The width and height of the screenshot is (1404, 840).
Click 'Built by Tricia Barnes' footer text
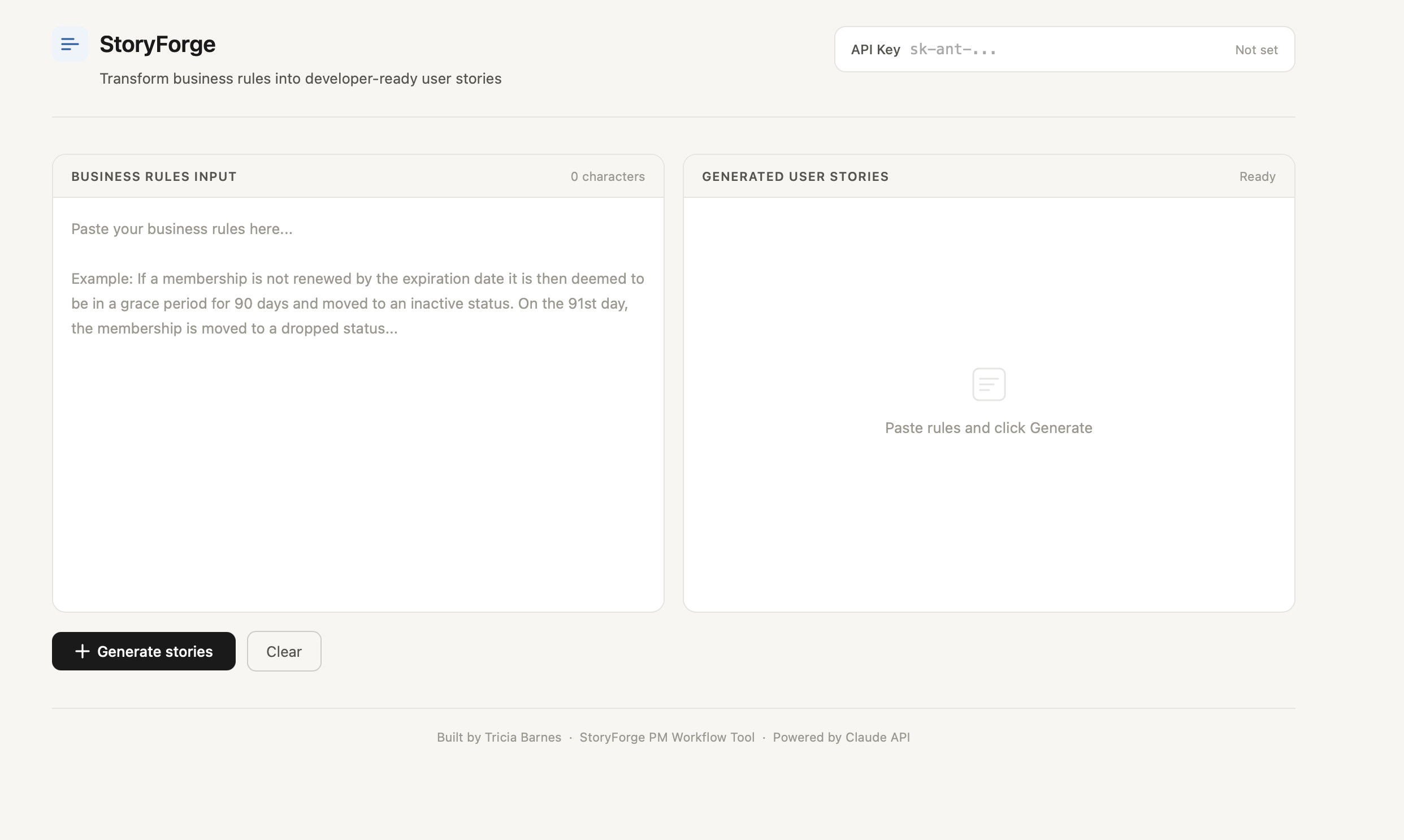(499, 737)
